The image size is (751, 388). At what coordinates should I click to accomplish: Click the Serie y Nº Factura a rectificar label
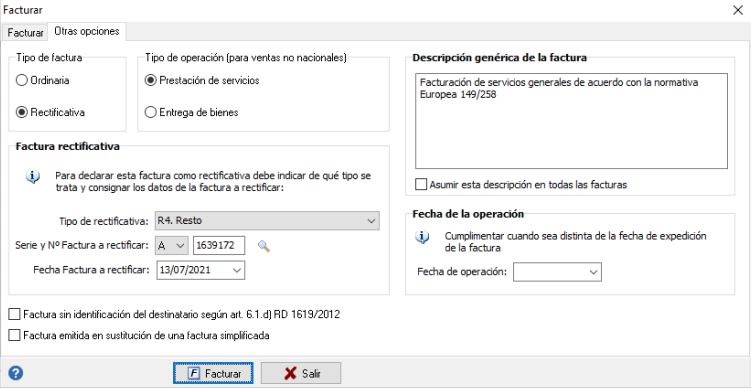pyautogui.click(x=82, y=245)
